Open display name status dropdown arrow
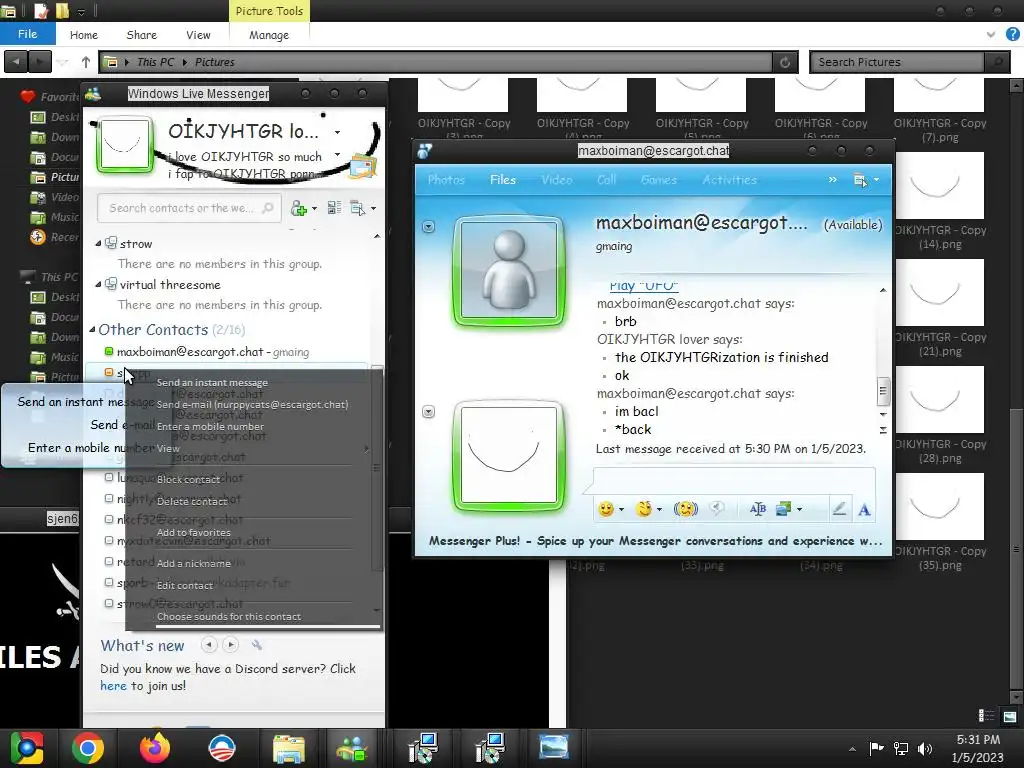The image size is (1024, 768). click(x=337, y=133)
